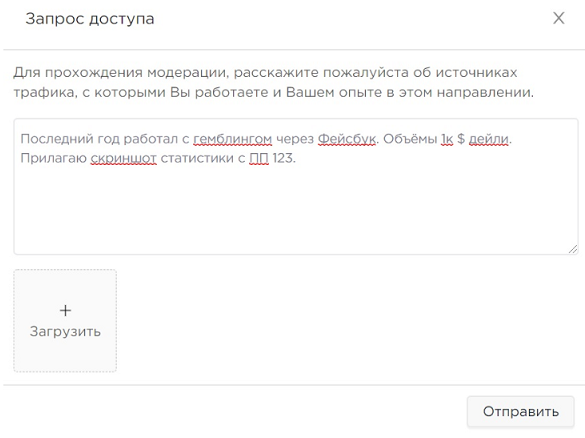Click the Запрос доступа dialog title
Viewport: 585px width, 438px height.
click(90, 19)
